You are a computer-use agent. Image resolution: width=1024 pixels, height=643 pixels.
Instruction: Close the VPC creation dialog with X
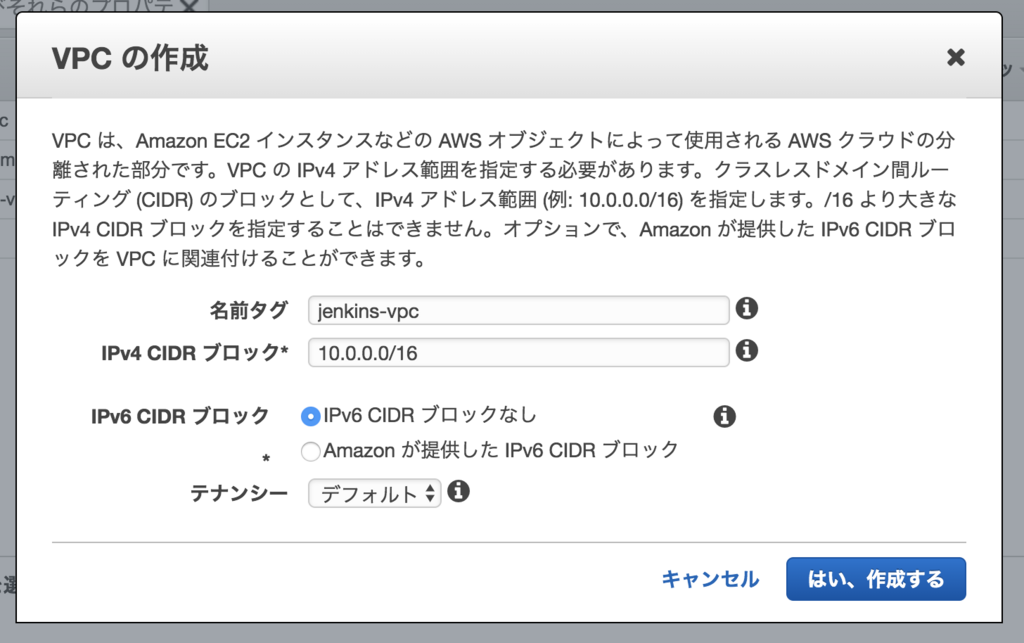pos(955,57)
